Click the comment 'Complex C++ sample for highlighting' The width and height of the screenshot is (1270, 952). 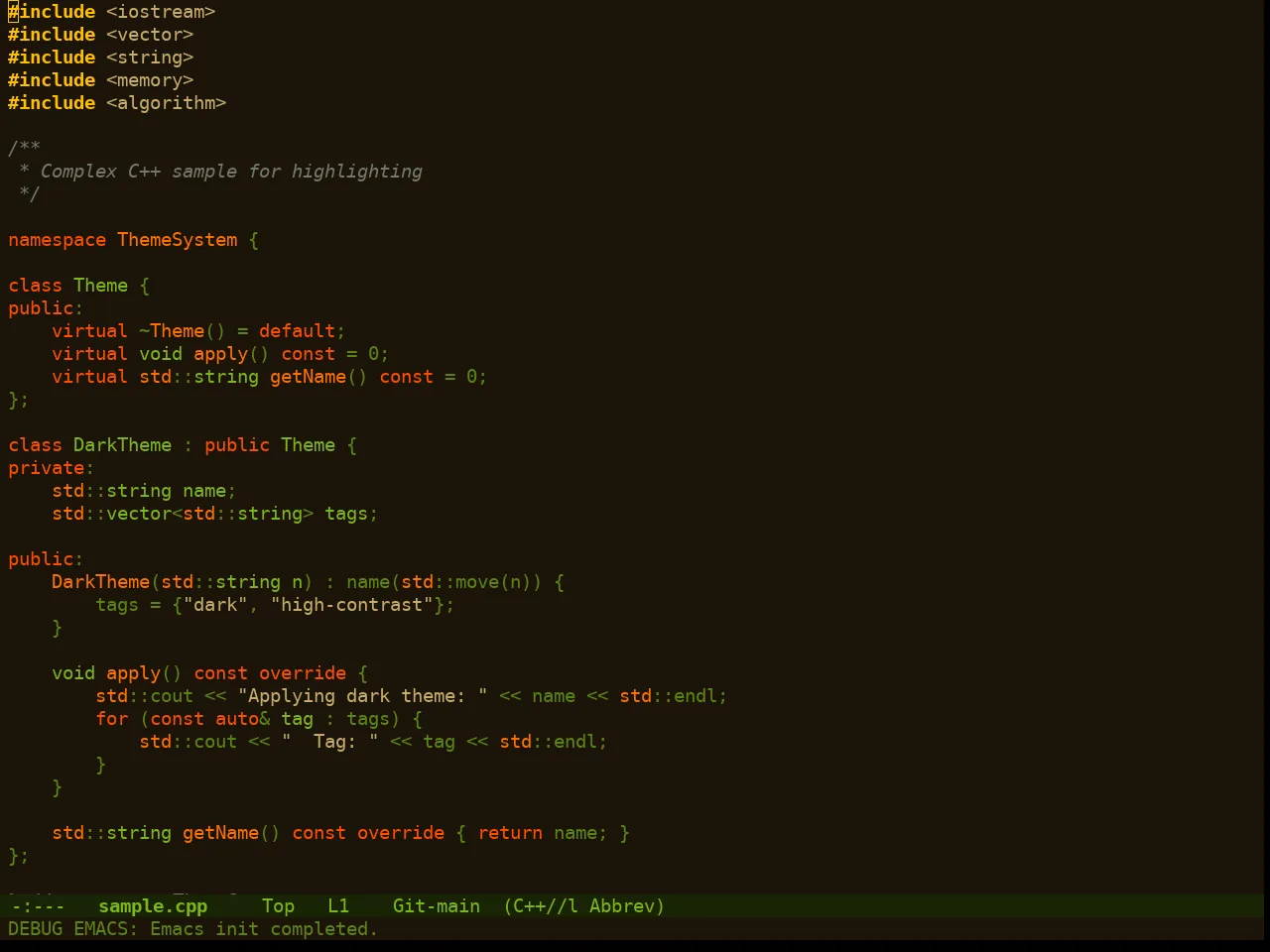click(231, 172)
